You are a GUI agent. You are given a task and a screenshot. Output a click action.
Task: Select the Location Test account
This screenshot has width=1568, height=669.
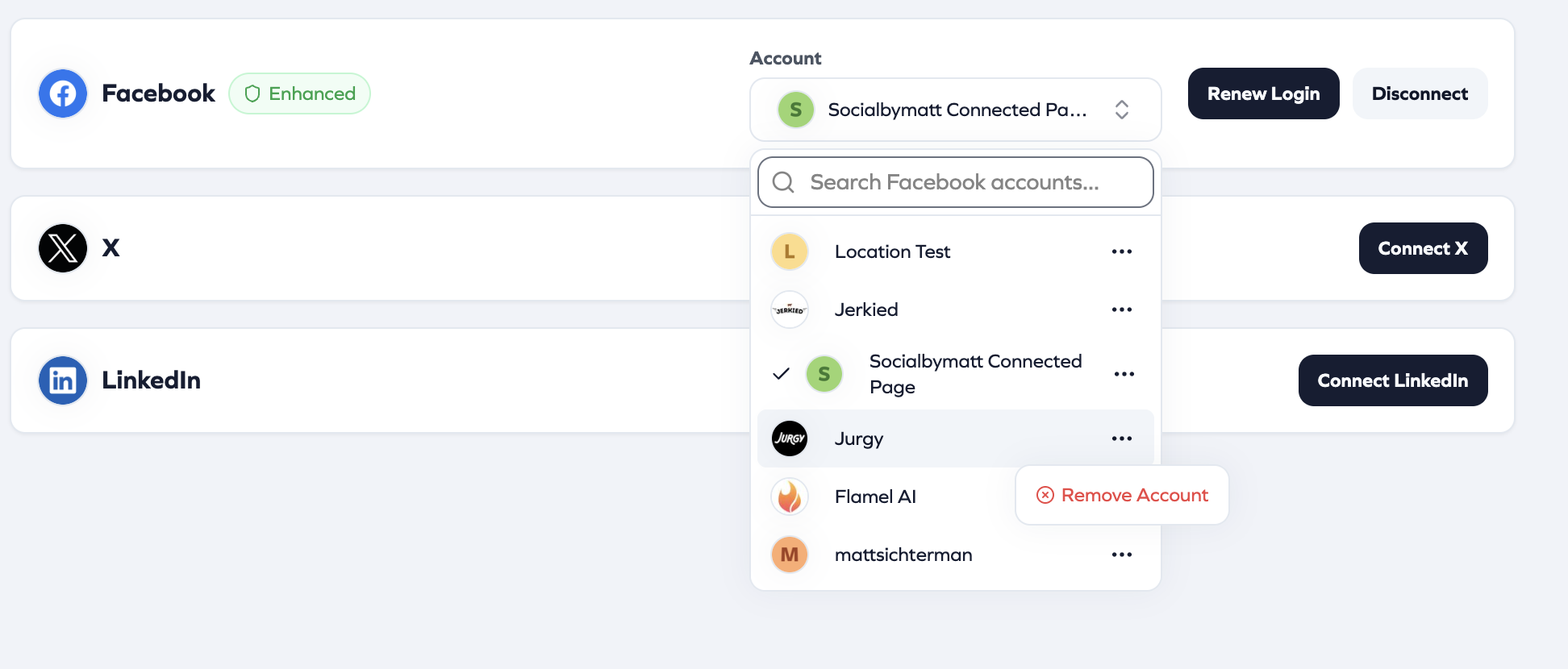click(x=956, y=251)
